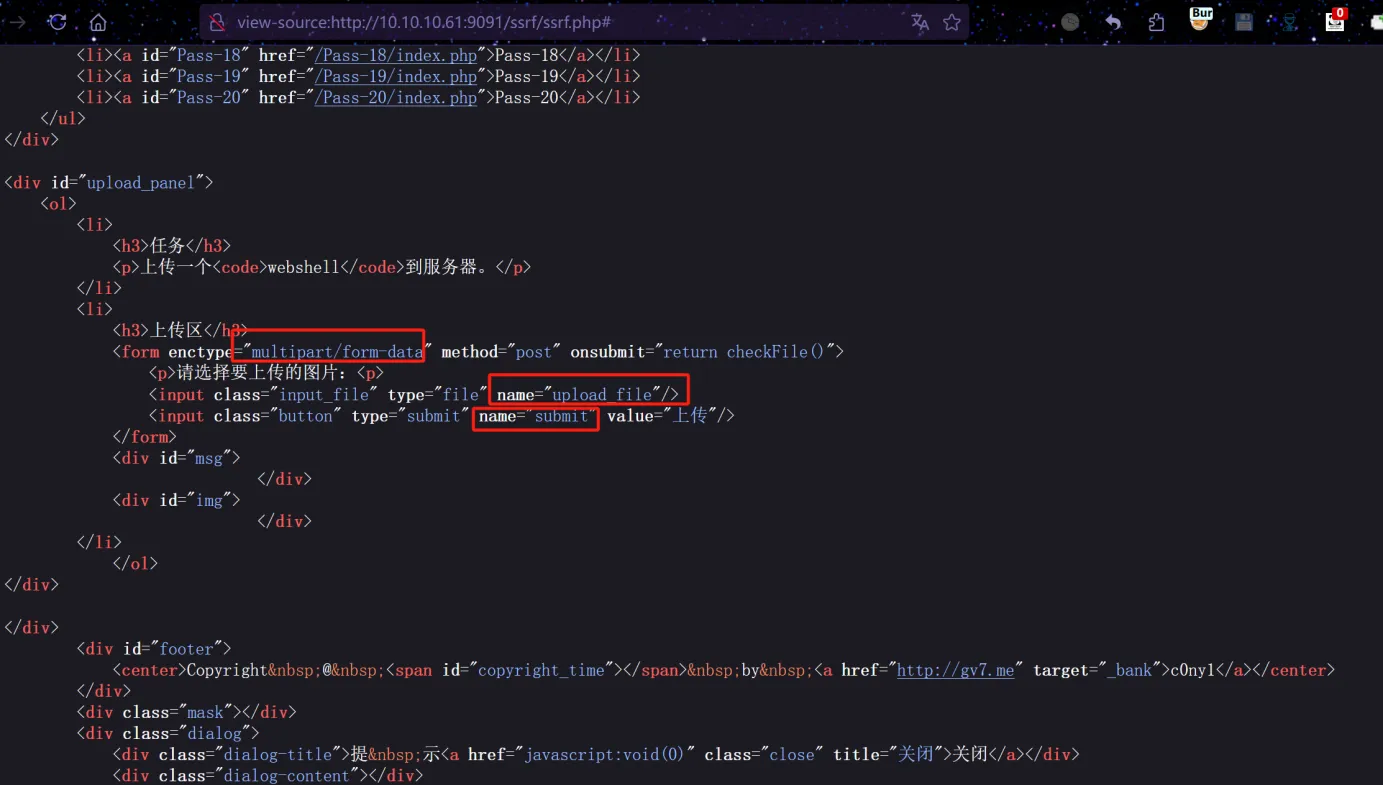The width and height of the screenshot is (1383, 785).
Task: Click the div id "footer" value
Action: pyautogui.click(x=186, y=649)
